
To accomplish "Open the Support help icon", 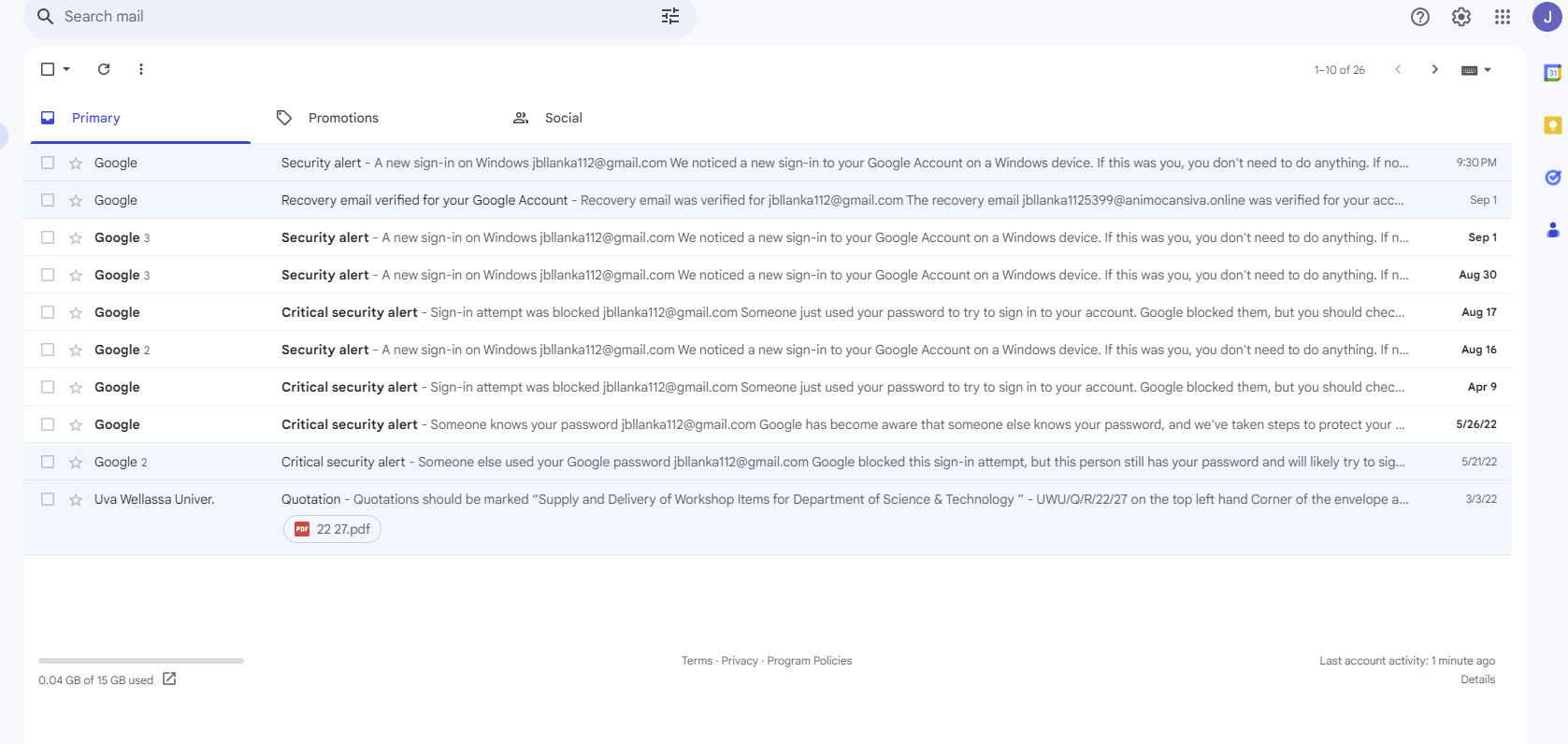I will [1420, 17].
